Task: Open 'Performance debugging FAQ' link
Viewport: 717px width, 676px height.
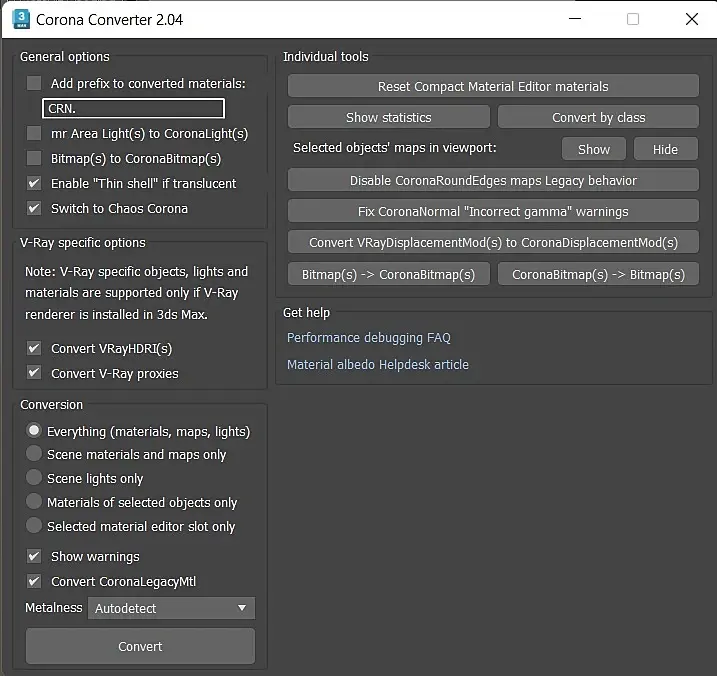Action: click(369, 338)
